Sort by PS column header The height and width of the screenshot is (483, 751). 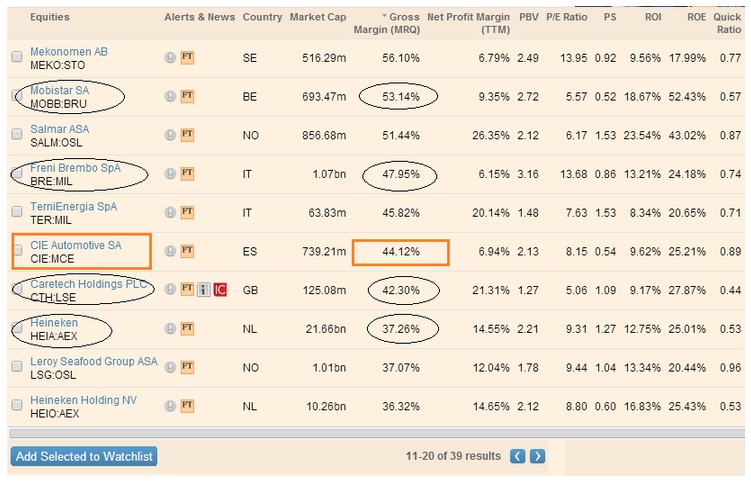610,17
